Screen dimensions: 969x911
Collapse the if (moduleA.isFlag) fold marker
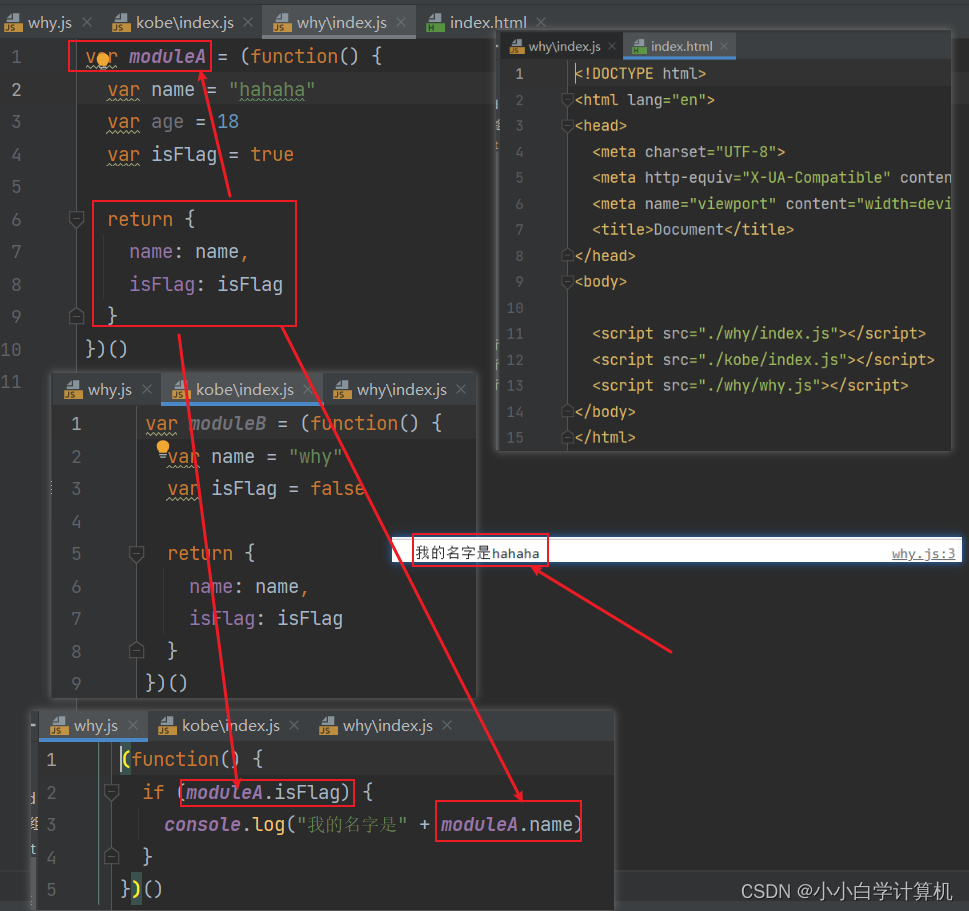click(x=112, y=792)
